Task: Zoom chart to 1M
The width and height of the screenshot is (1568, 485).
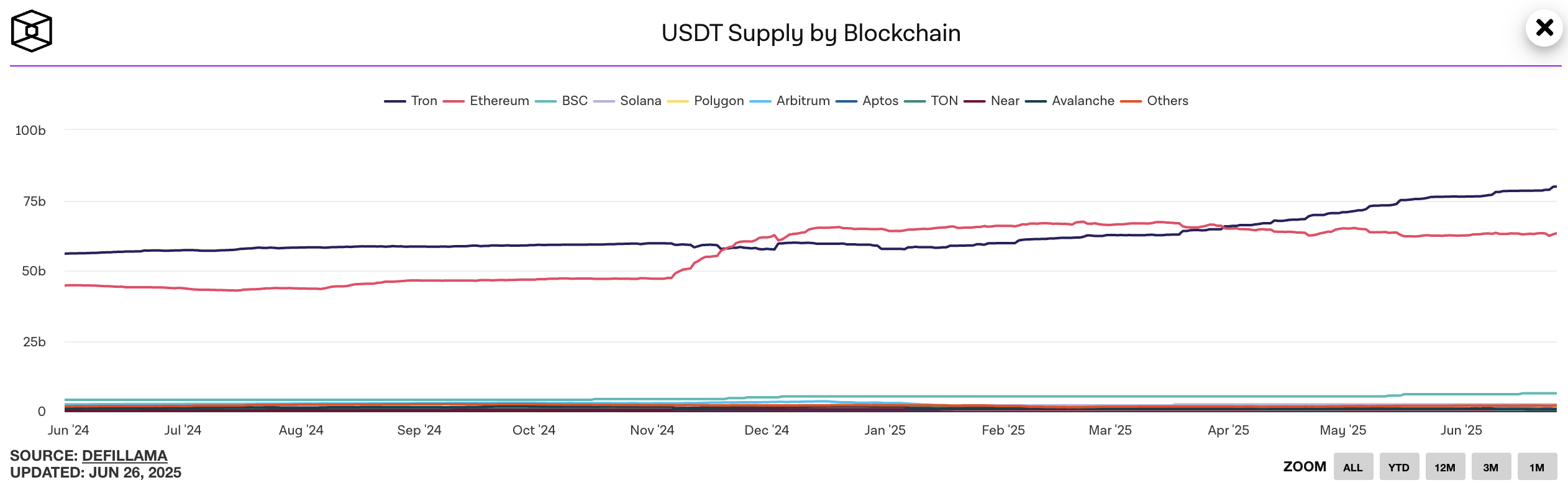Action: pos(1537,467)
